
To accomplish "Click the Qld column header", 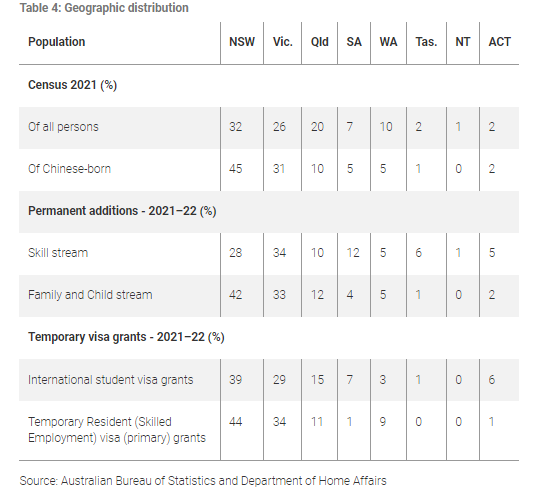I will [320, 42].
